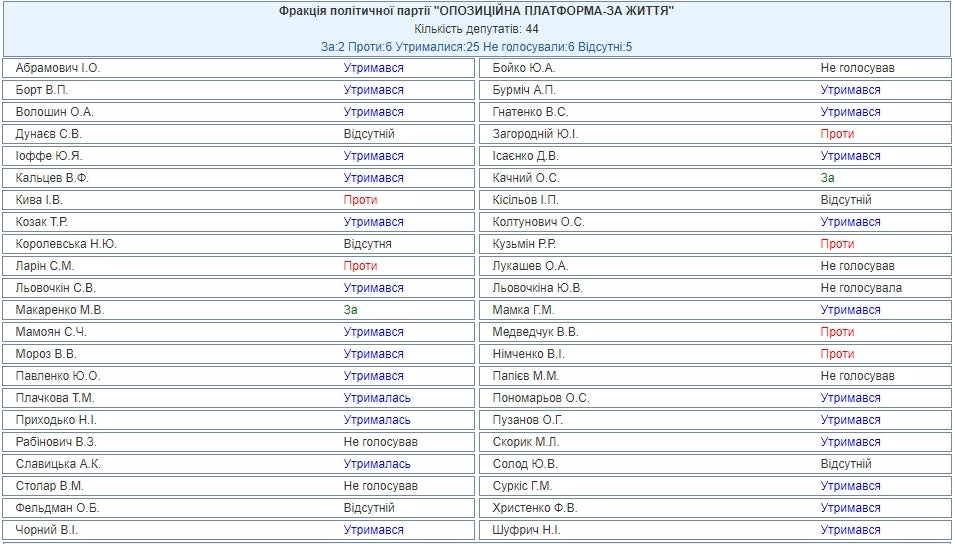Image resolution: width=955 pixels, height=544 pixels.
Task: Select deputy name Німченко В.І.
Action: pos(529,354)
